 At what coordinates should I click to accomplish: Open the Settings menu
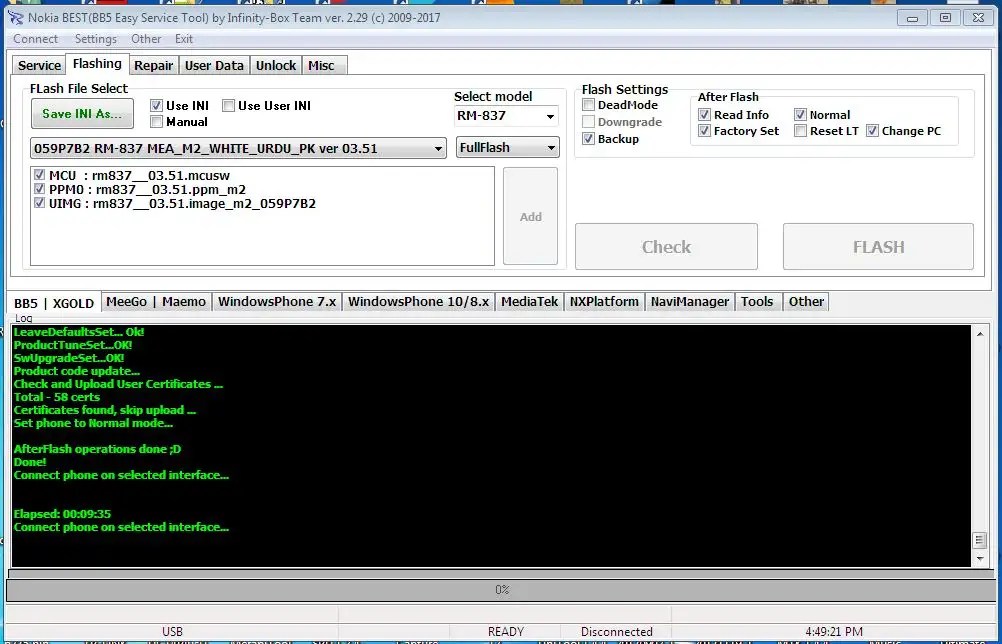(96, 39)
